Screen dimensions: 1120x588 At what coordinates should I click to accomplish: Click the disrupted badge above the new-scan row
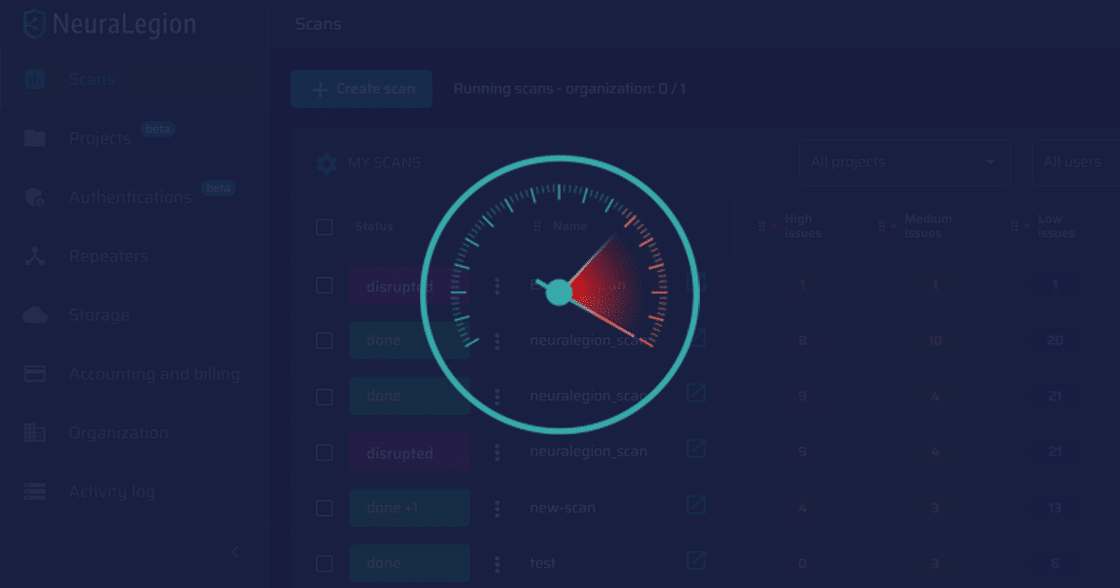tap(409, 452)
